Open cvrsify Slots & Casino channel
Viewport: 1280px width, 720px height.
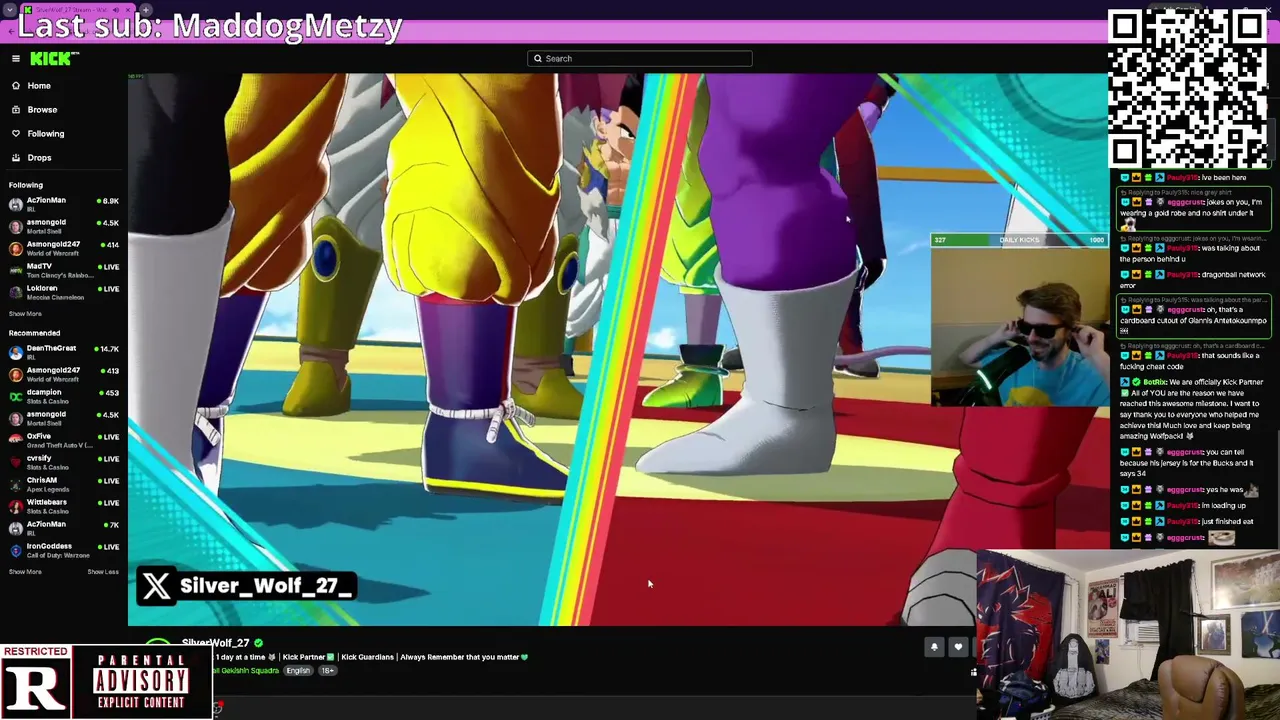click(x=64, y=462)
